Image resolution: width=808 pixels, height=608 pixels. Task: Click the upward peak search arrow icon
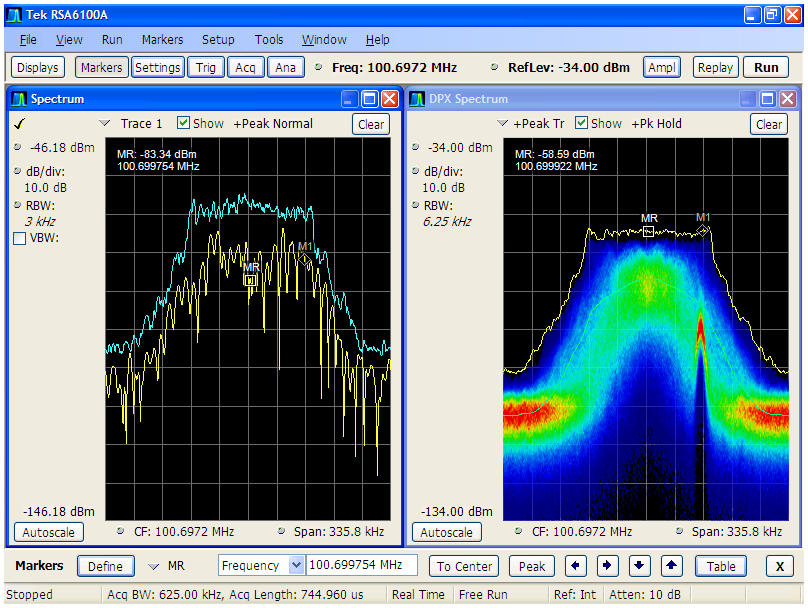[671, 566]
